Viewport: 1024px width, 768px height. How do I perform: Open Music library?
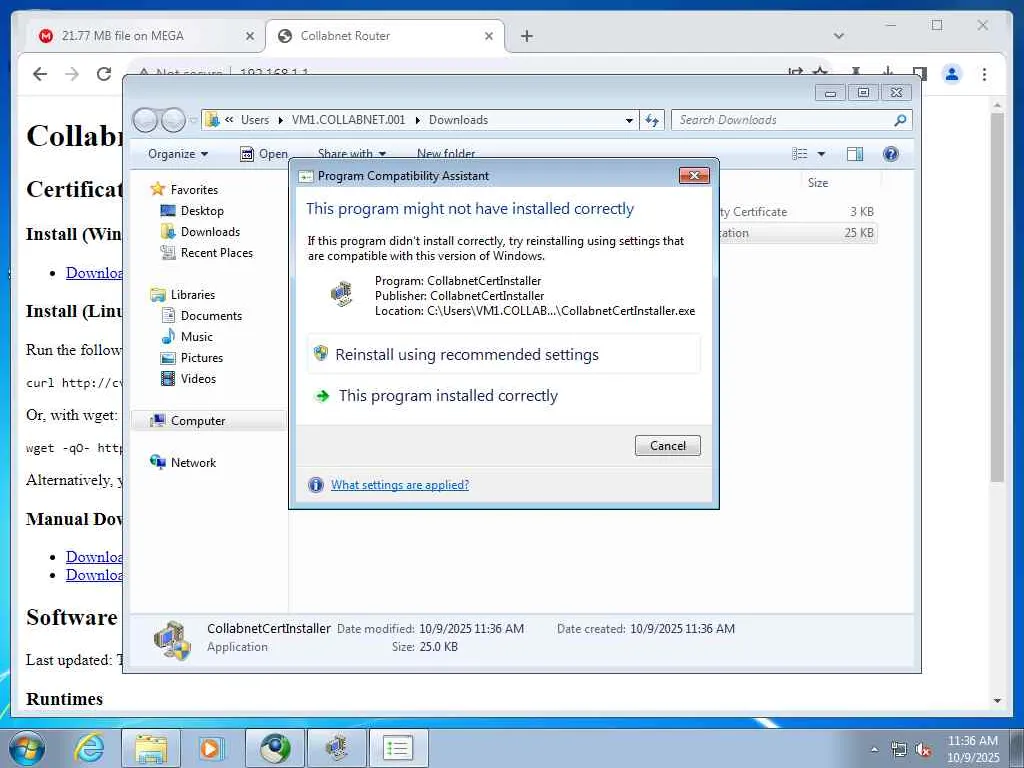click(197, 336)
